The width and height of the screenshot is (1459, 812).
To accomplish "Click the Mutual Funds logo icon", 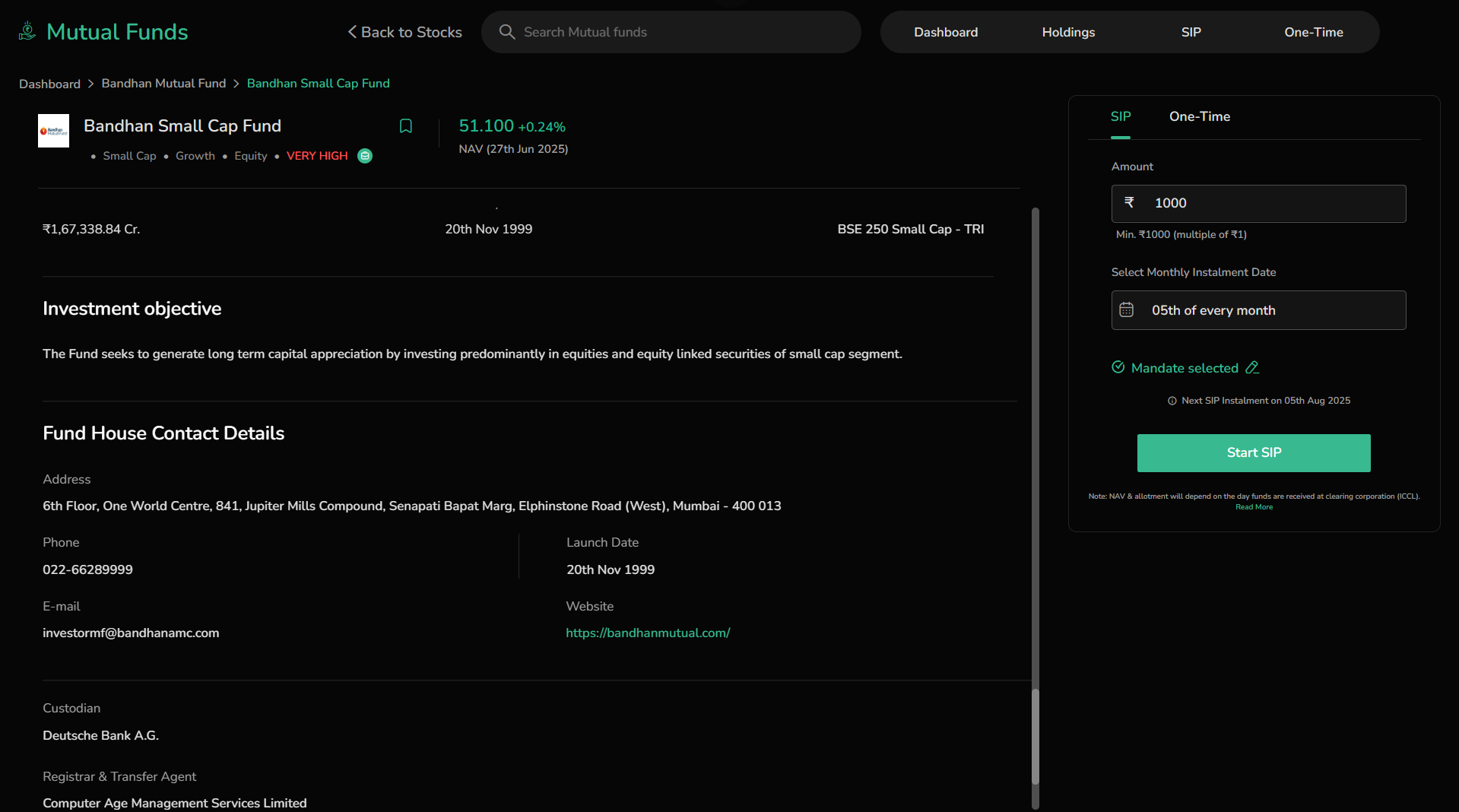I will [x=27, y=31].
